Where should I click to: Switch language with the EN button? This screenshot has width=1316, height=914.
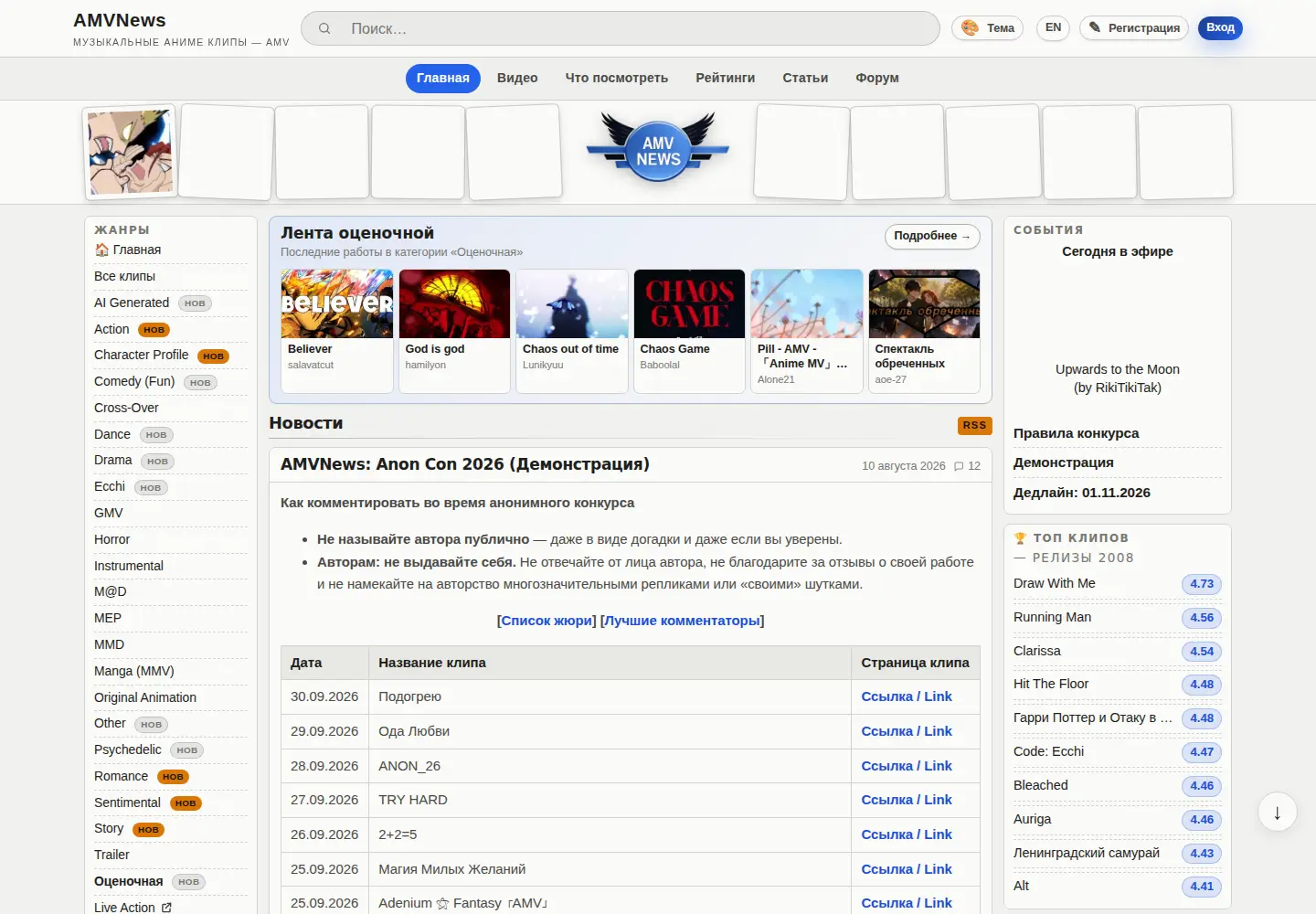[x=1053, y=27]
